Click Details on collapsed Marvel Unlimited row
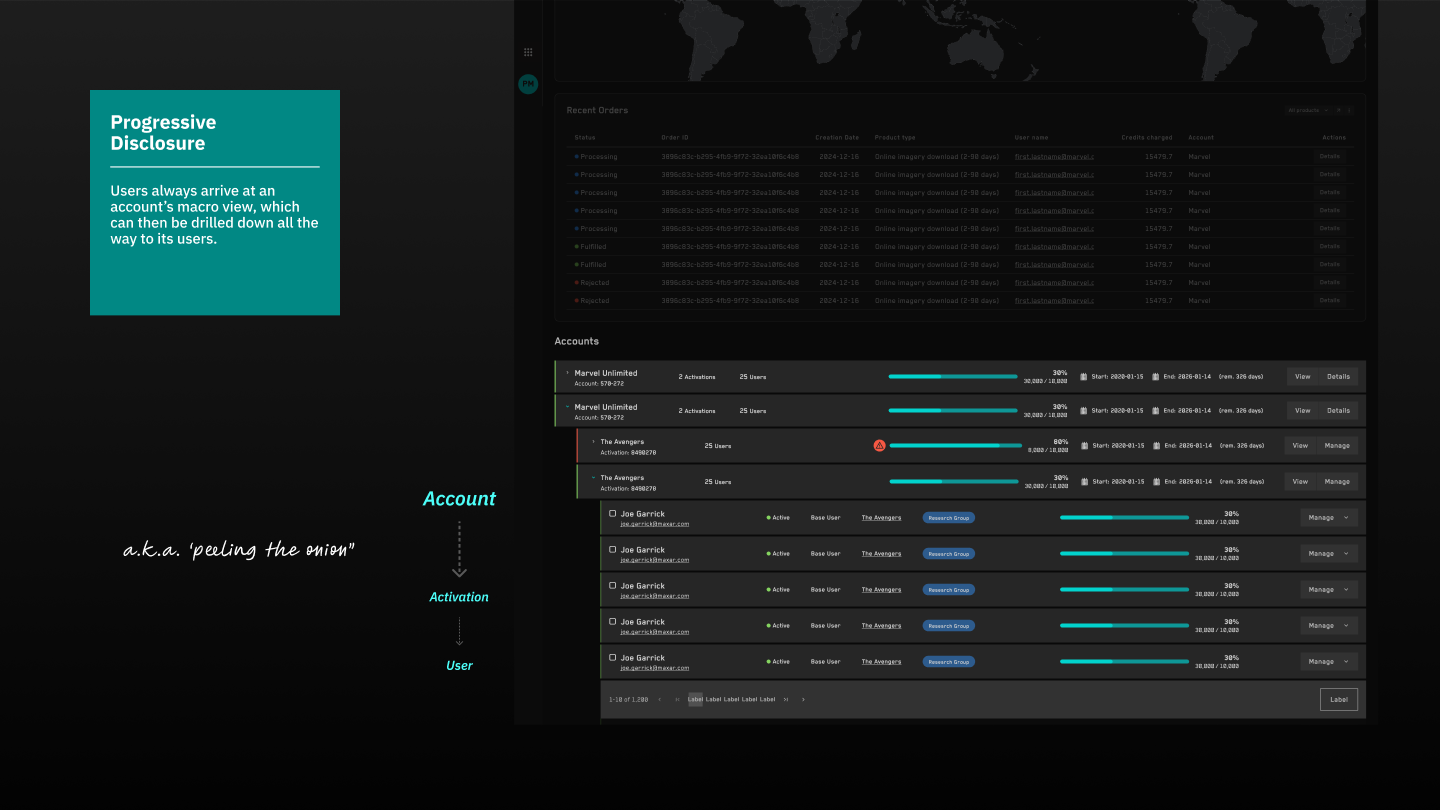Image resolution: width=1440 pixels, height=810 pixels. click(1338, 377)
